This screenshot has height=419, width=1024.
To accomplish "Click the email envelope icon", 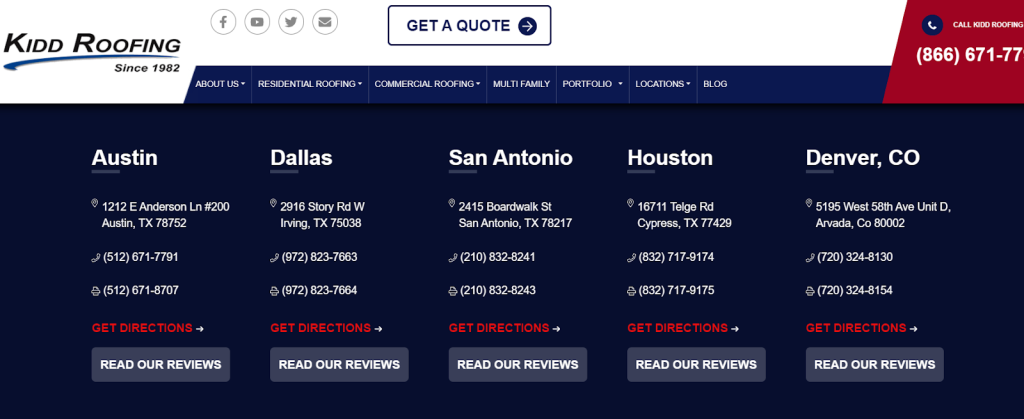I will 325,22.
